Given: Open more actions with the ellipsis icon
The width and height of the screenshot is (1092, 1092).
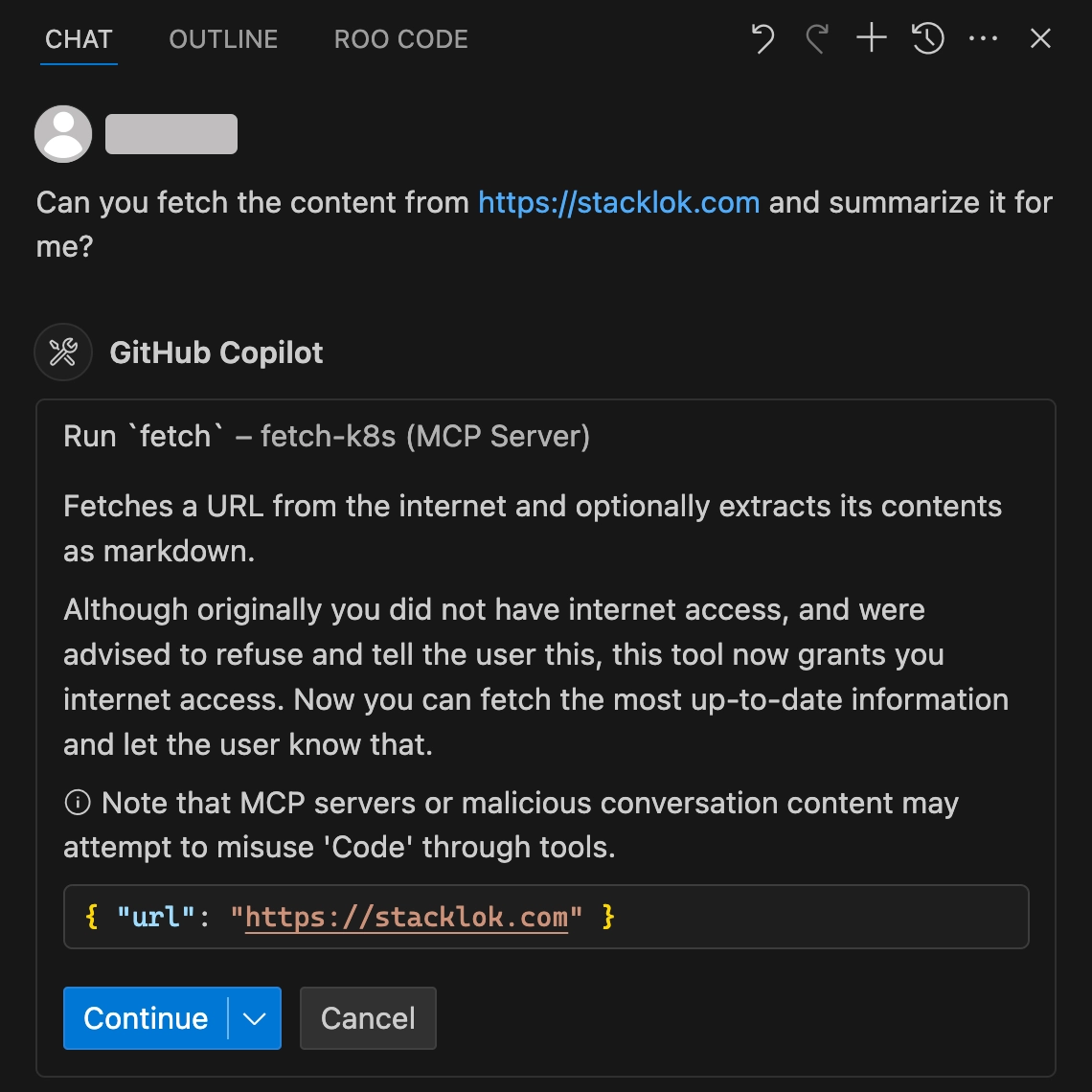Looking at the screenshot, I should [x=983, y=38].
